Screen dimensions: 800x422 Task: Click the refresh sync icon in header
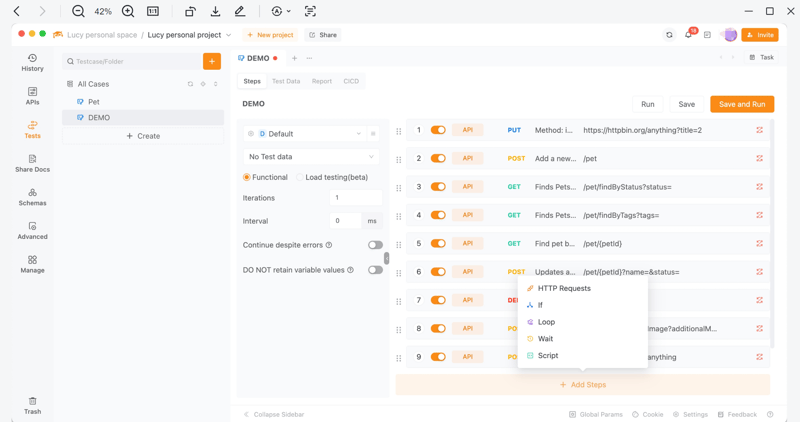point(669,35)
